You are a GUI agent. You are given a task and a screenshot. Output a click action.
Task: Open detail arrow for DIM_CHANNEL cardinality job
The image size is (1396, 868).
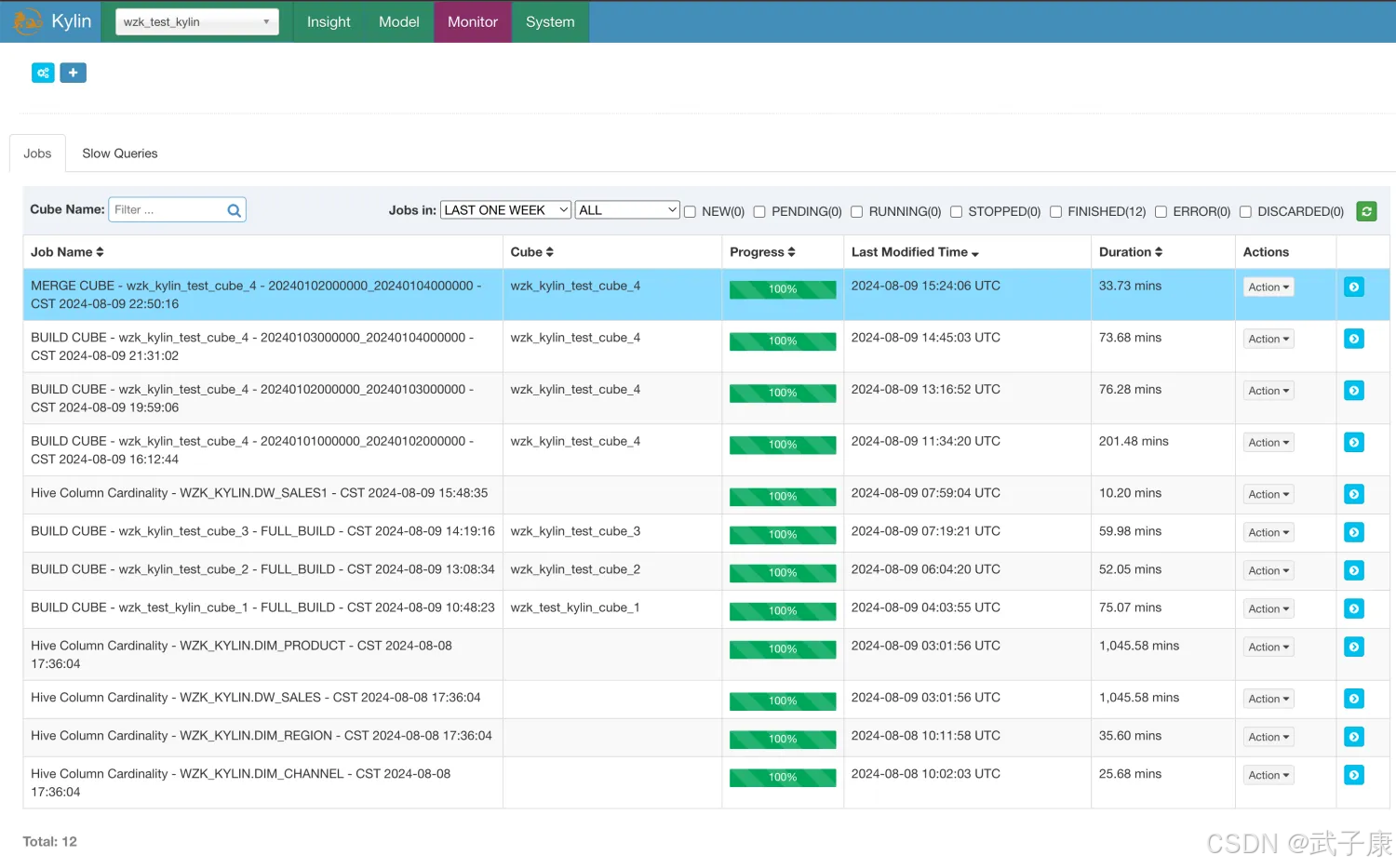point(1354,775)
